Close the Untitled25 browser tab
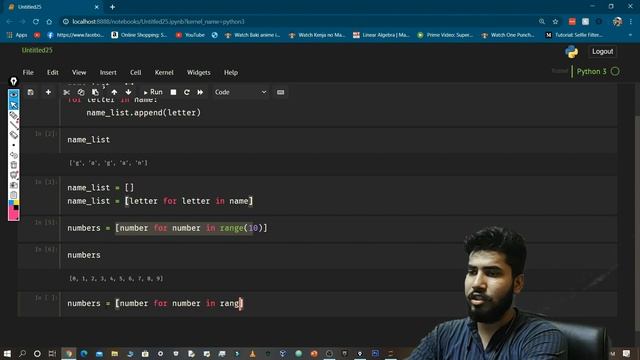This screenshot has width=640, height=360. (97, 7)
